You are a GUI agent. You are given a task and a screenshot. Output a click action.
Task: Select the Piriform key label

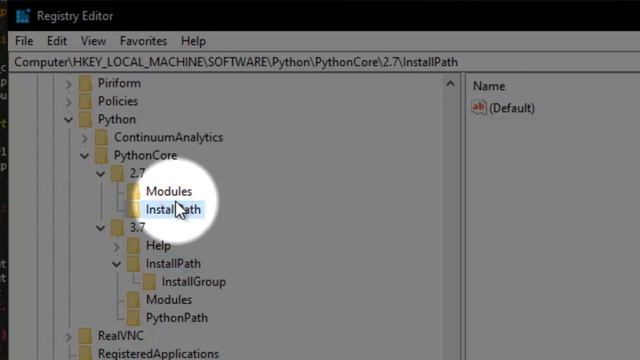pos(119,83)
